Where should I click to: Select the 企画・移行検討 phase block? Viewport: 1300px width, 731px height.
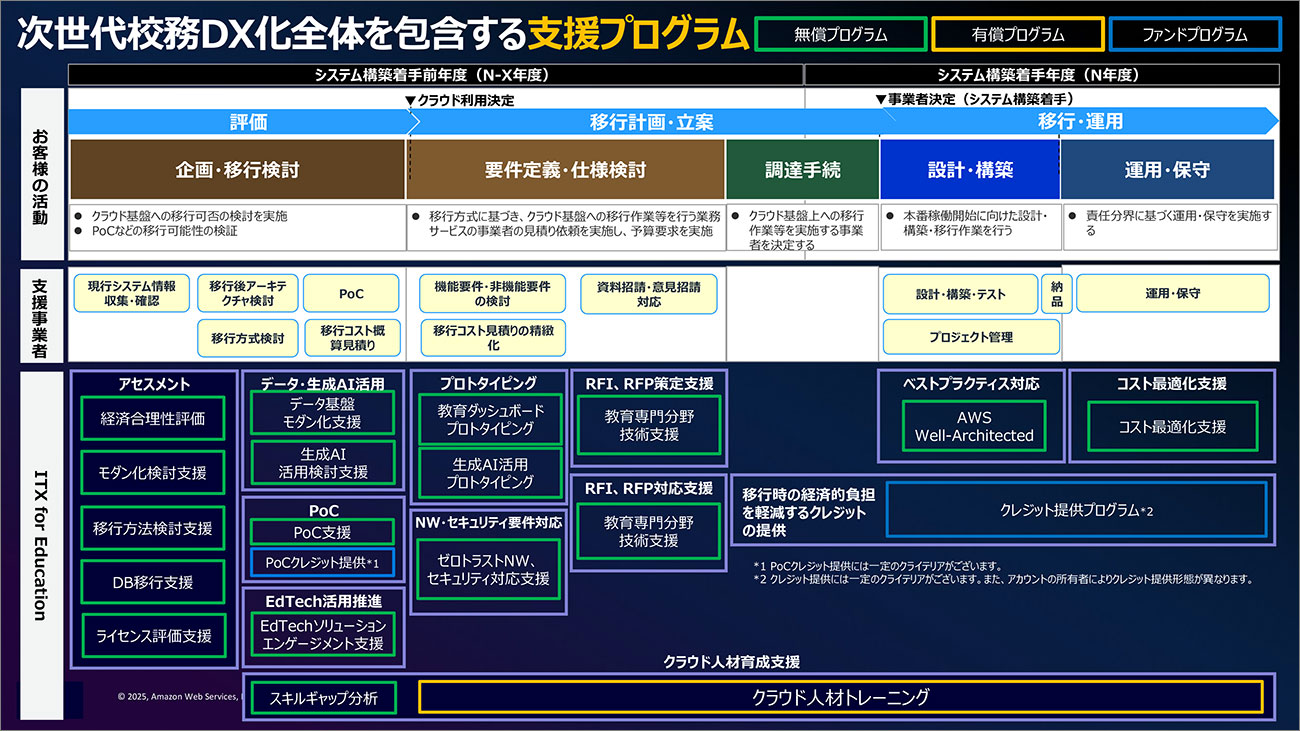237,170
